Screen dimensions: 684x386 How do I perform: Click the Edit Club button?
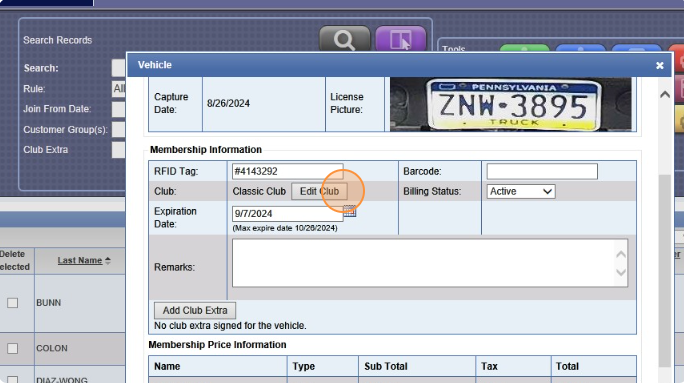pos(319,191)
